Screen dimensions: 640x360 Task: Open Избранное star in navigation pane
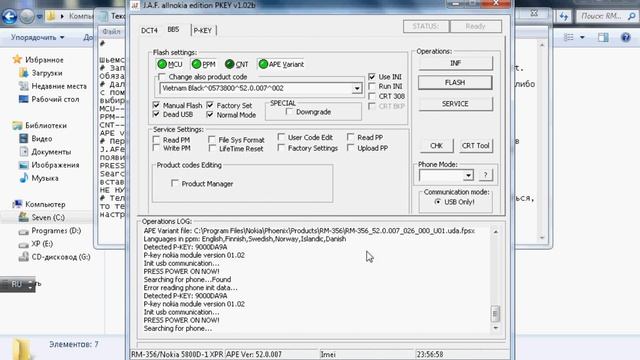tap(17, 60)
